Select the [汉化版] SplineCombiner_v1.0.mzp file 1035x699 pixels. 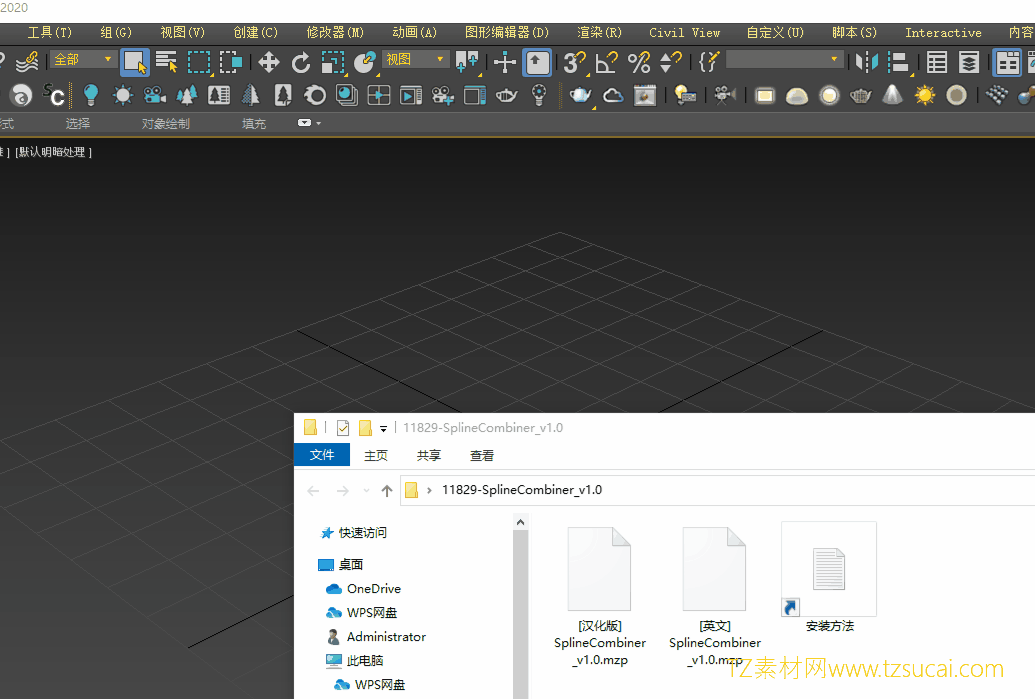[599, 597]
